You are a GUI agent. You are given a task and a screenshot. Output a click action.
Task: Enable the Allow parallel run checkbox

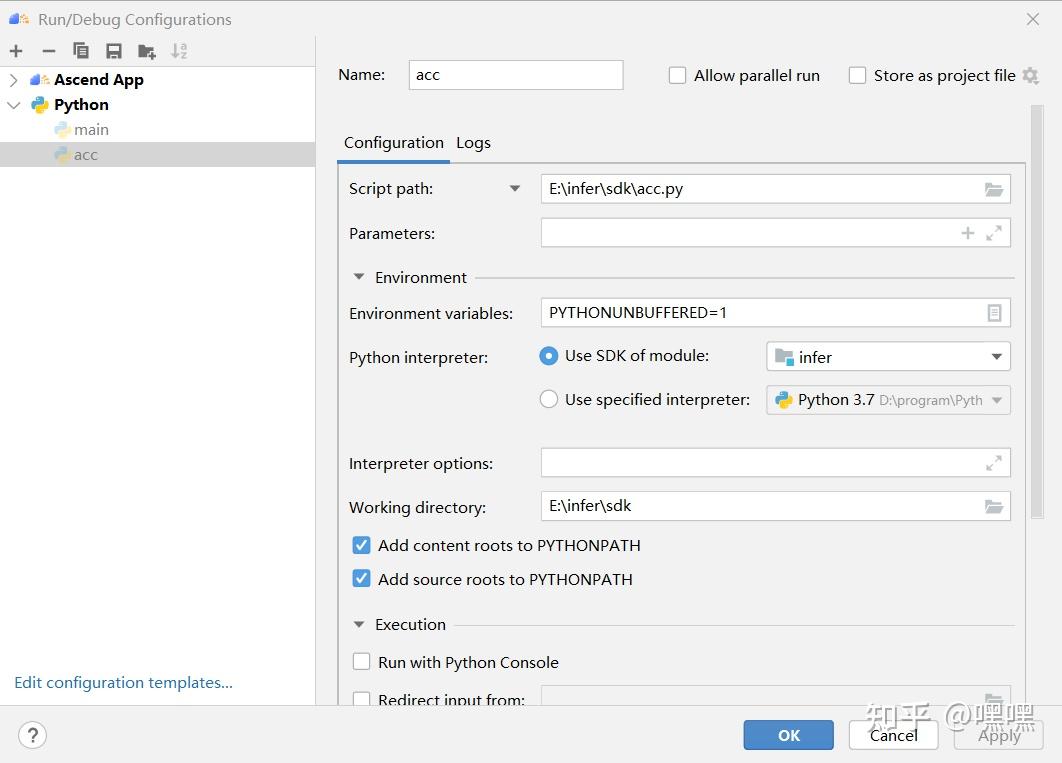pos(678,76)
